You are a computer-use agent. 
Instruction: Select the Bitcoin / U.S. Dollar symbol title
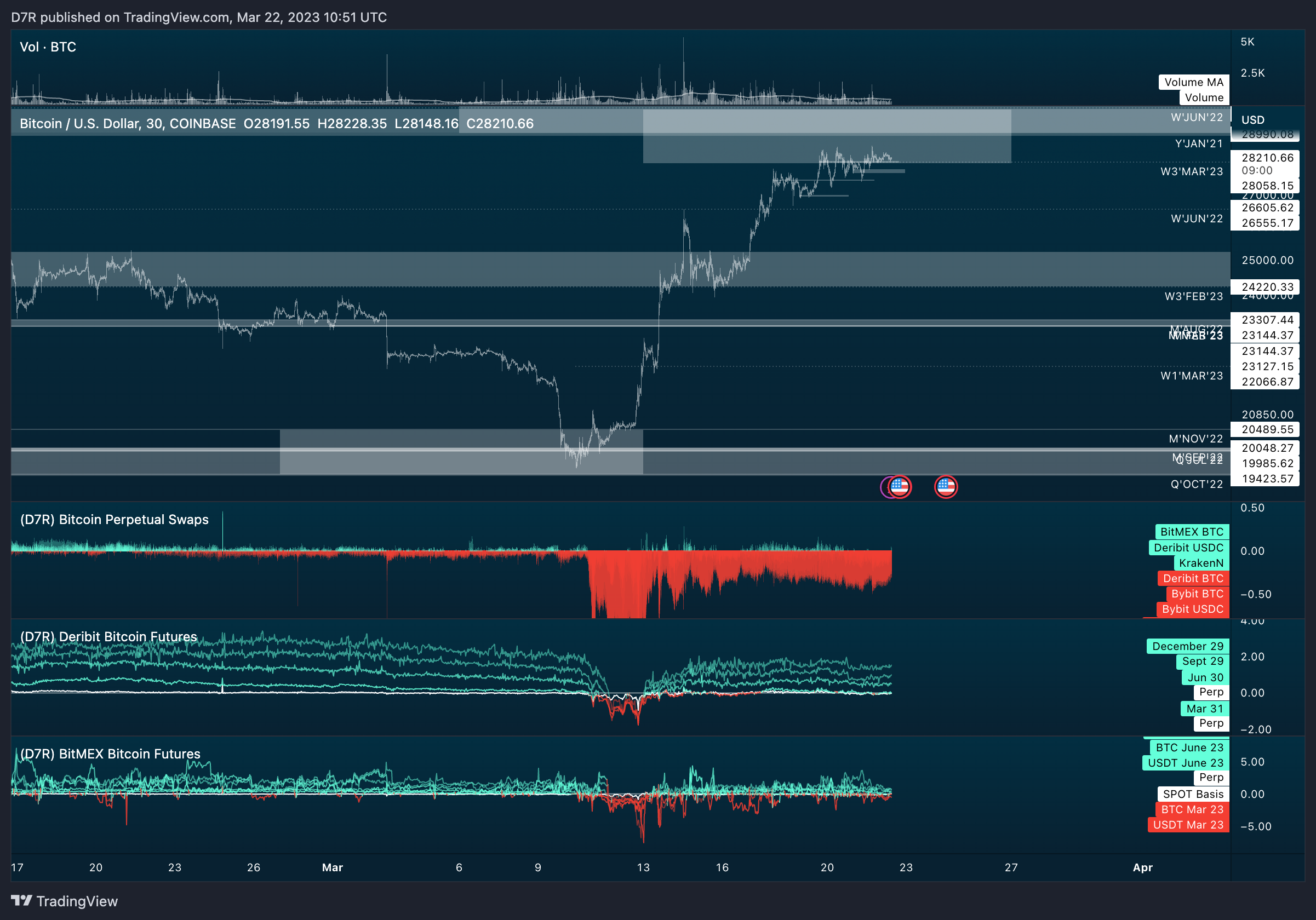click(x=127, y=123)
